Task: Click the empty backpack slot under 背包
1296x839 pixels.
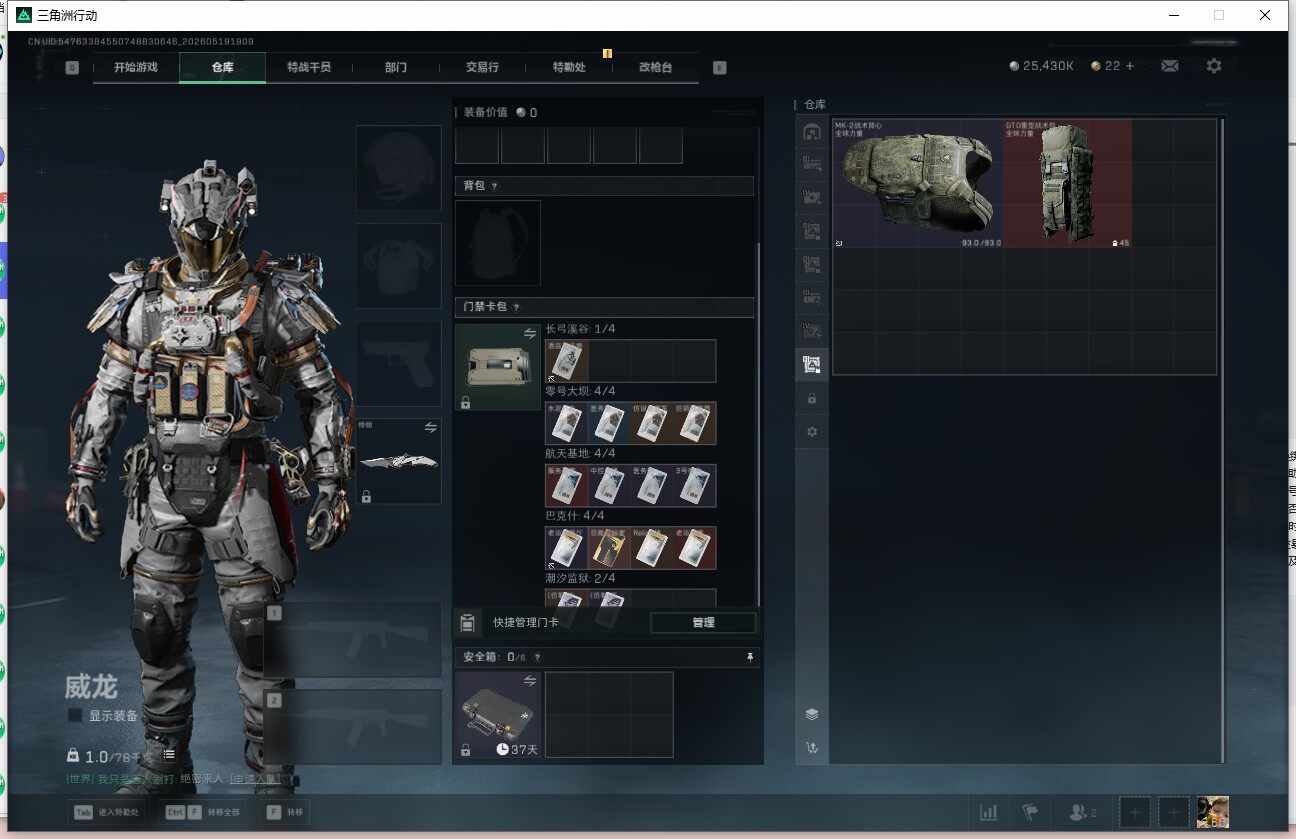Action: pos(498,243)
